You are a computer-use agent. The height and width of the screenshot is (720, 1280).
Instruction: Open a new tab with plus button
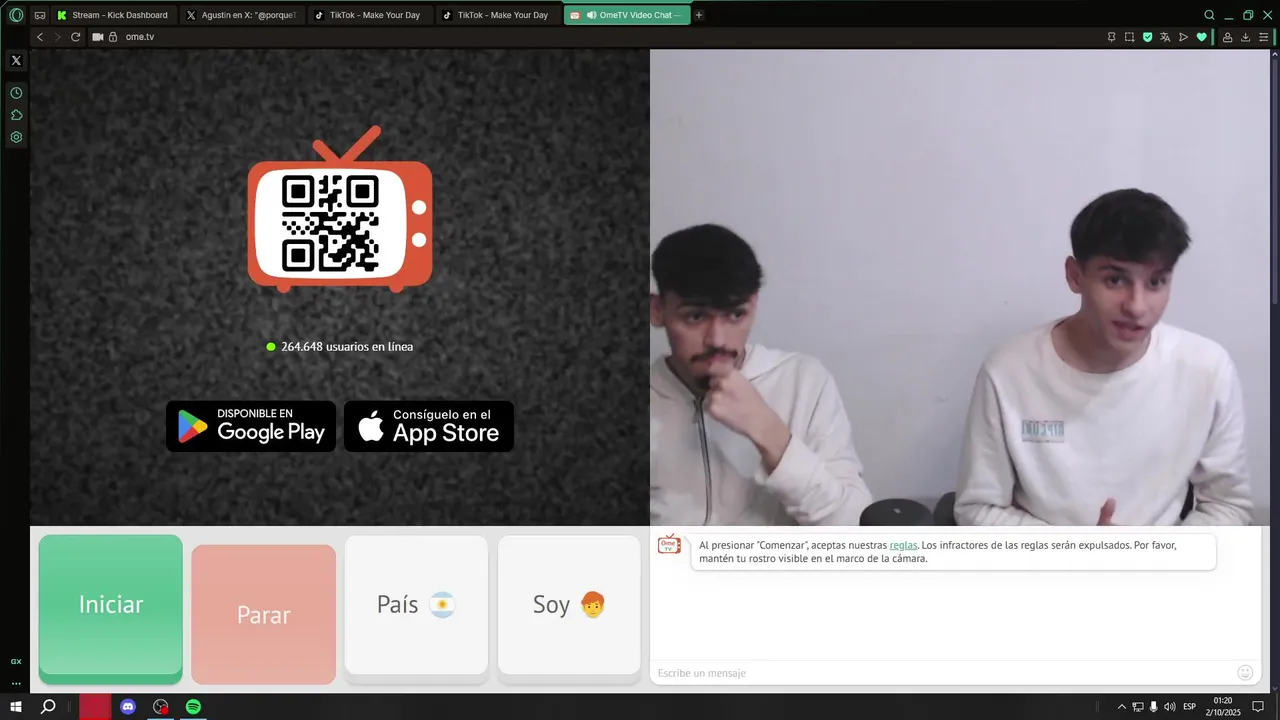tap(699, 15)
